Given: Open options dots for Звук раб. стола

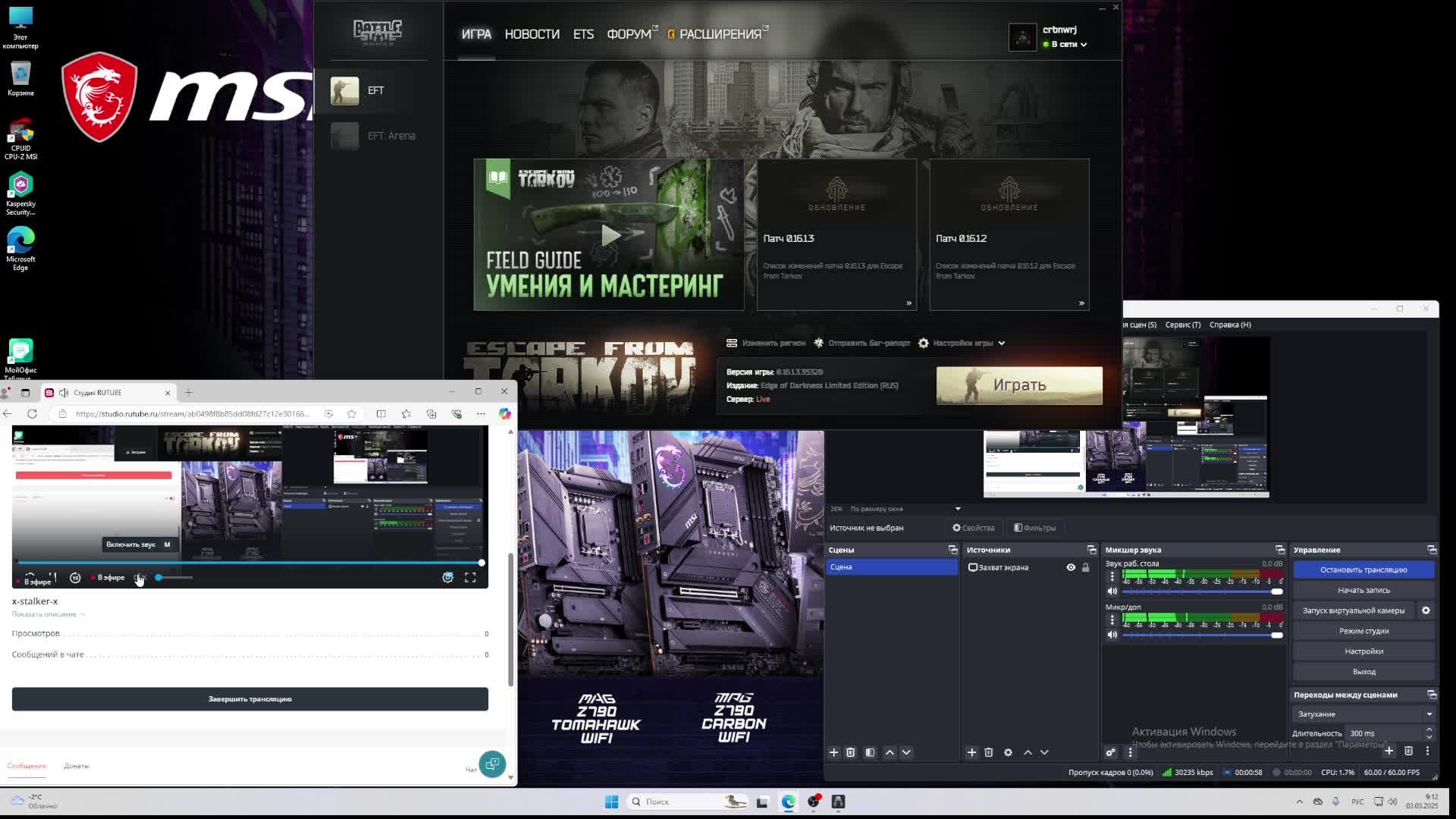Looking at the screenshot, I should pos(1112,576).
